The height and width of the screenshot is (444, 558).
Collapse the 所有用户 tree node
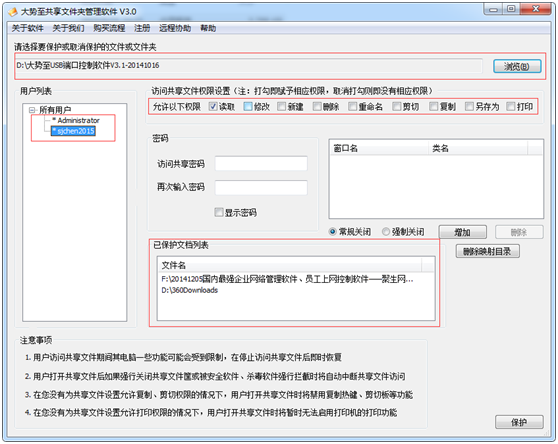click(32, 110)
